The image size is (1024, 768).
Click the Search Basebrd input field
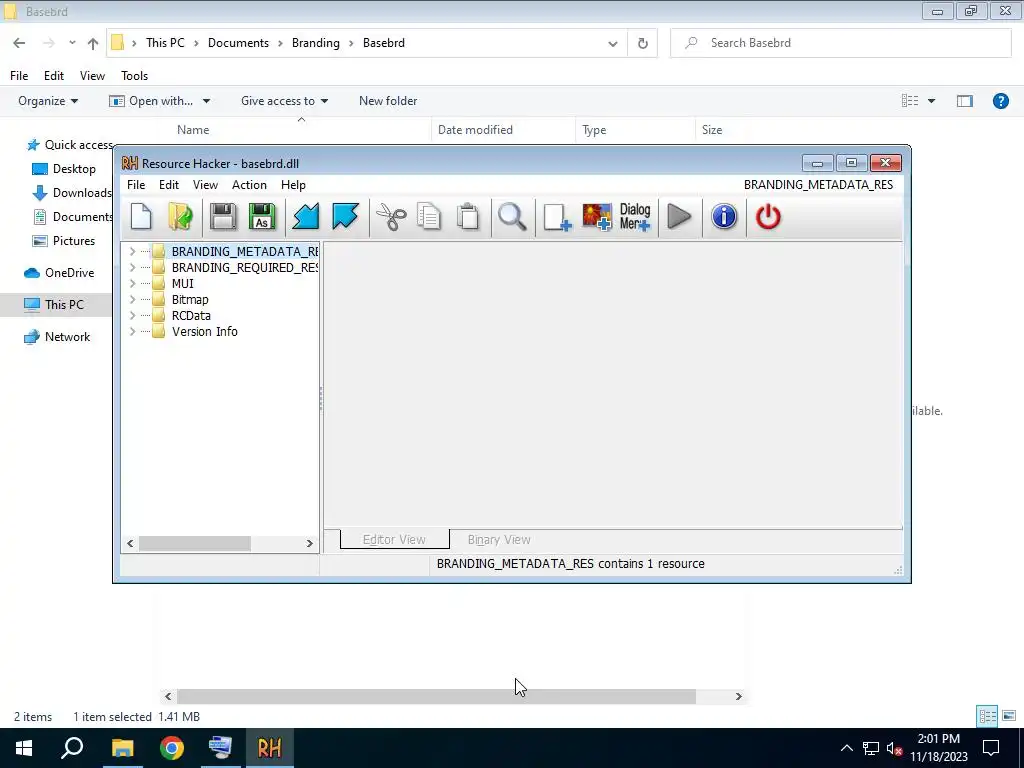pyautogui.click(x=840, y=43)
